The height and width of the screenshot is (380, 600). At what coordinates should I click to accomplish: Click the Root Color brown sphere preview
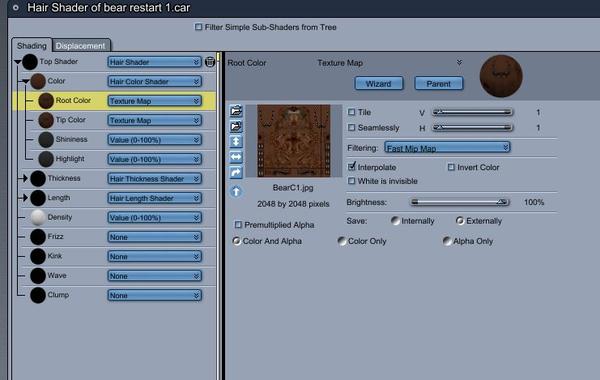pyautogui.click(x=46, y=101)
